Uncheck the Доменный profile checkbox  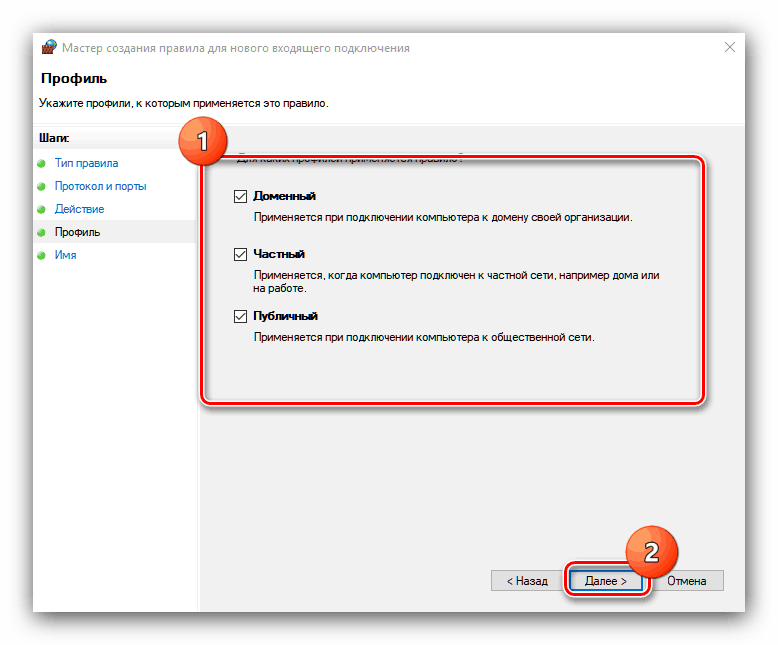(240, 196)
